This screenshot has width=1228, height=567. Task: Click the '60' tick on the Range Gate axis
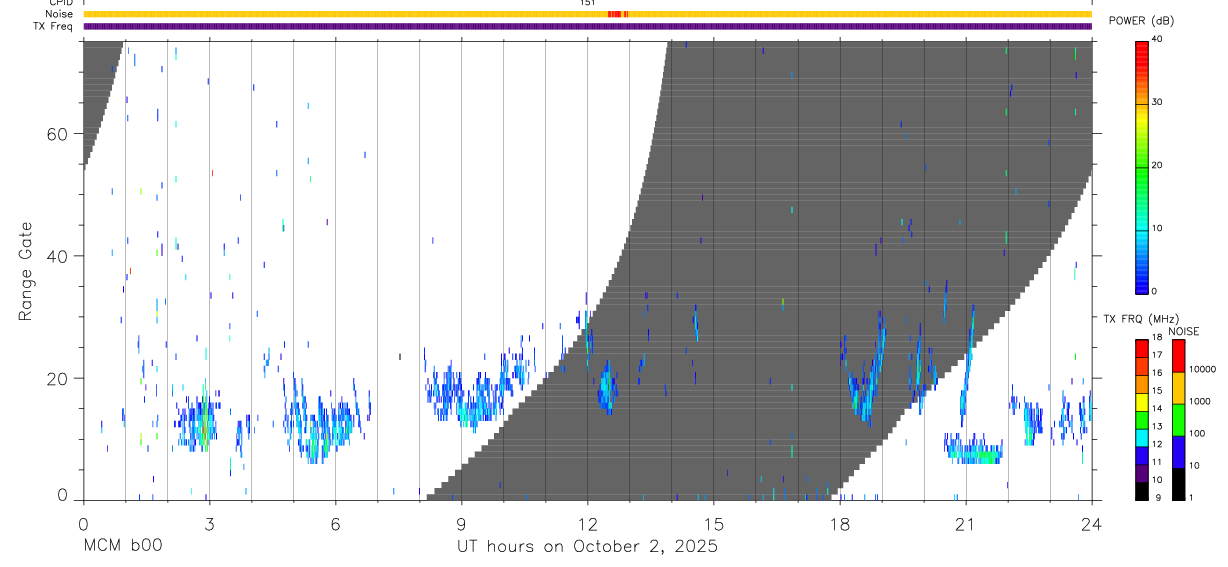[x=58, y=133]
